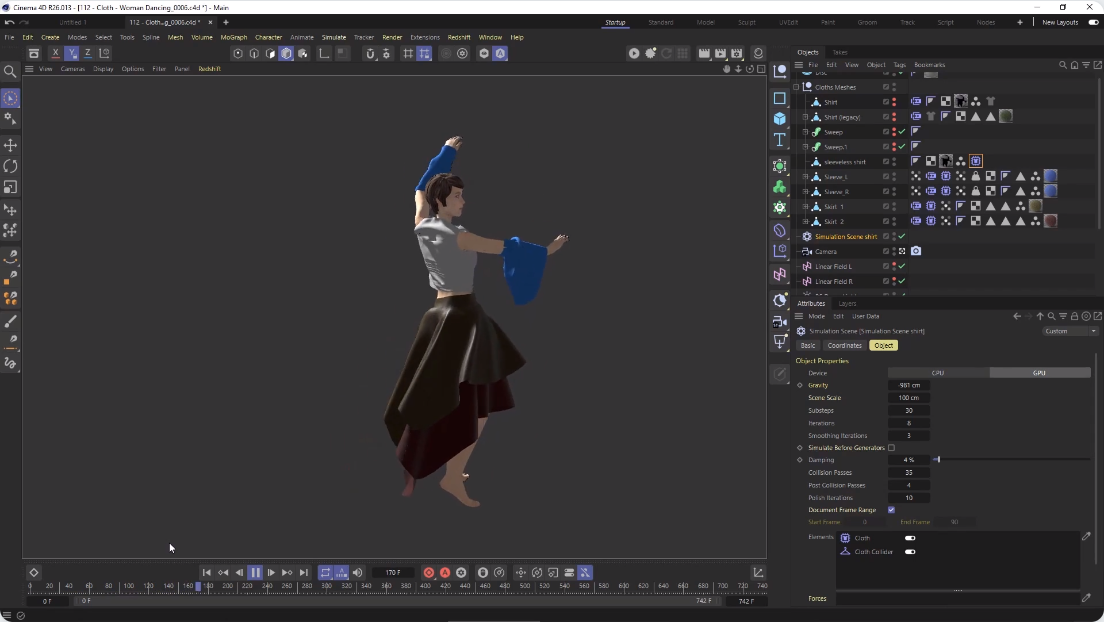Click the search icon in Objects panel
Screen dimensions: 1104x622
(x=1062, y=65)
